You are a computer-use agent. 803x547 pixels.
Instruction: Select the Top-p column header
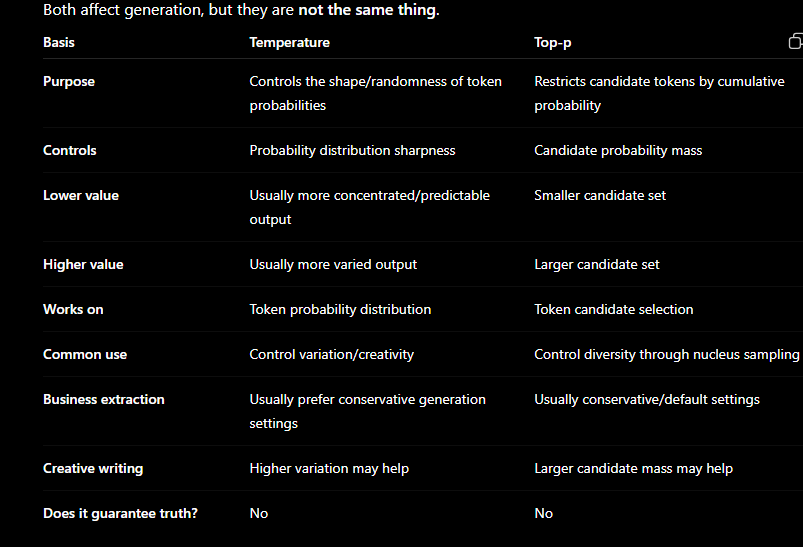click(x=553, y=43)
